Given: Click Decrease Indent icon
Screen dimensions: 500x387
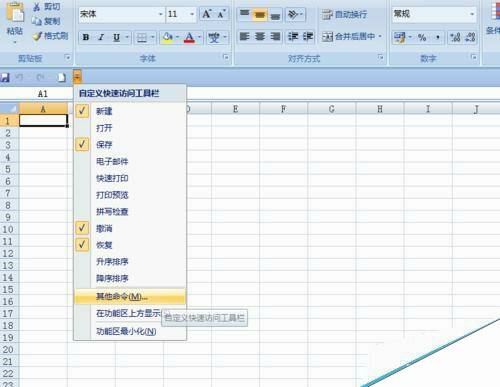Looking at the screenshot, I should point(293,37).
